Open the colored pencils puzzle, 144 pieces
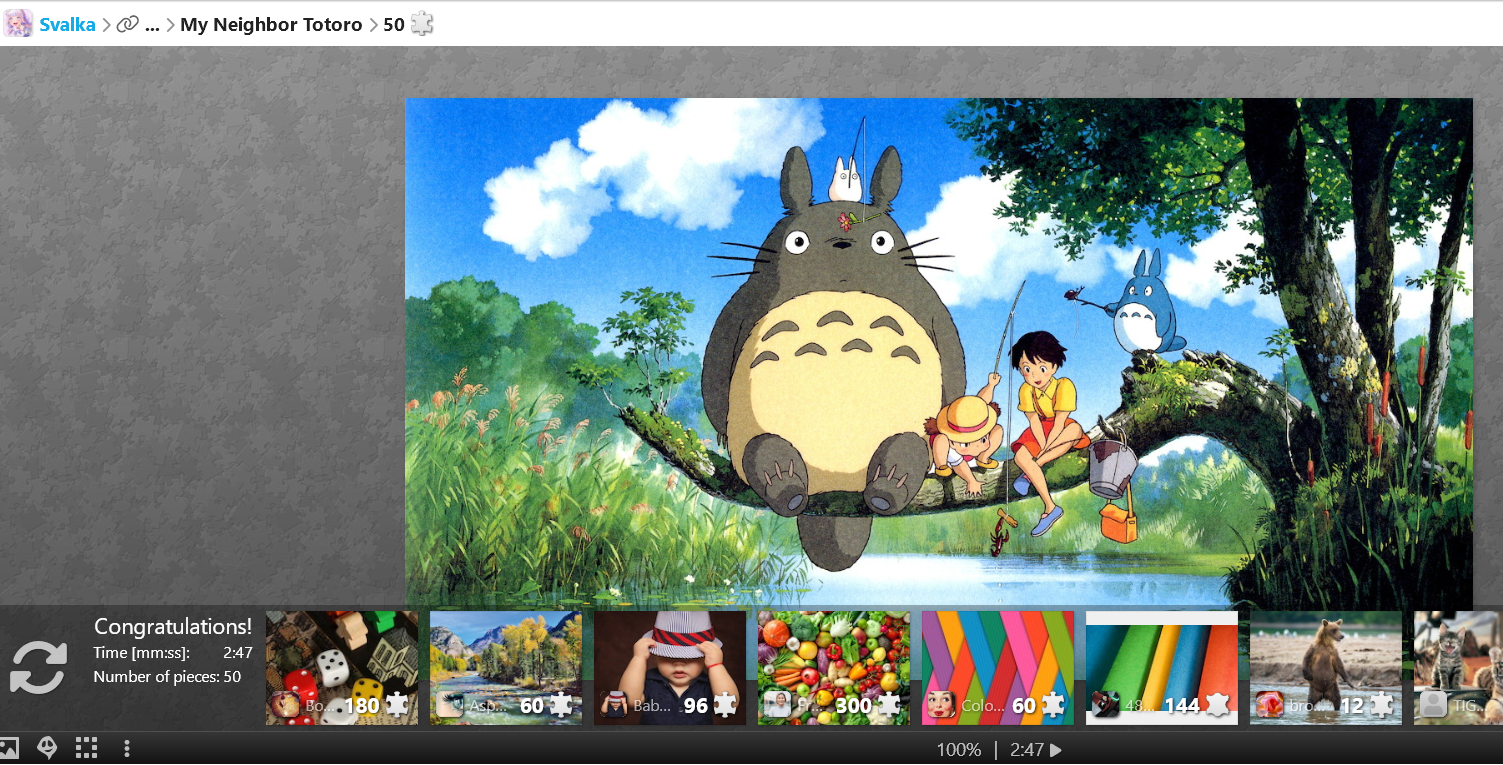Viewport: 1503px width, 765px height. pos(1162,668)
